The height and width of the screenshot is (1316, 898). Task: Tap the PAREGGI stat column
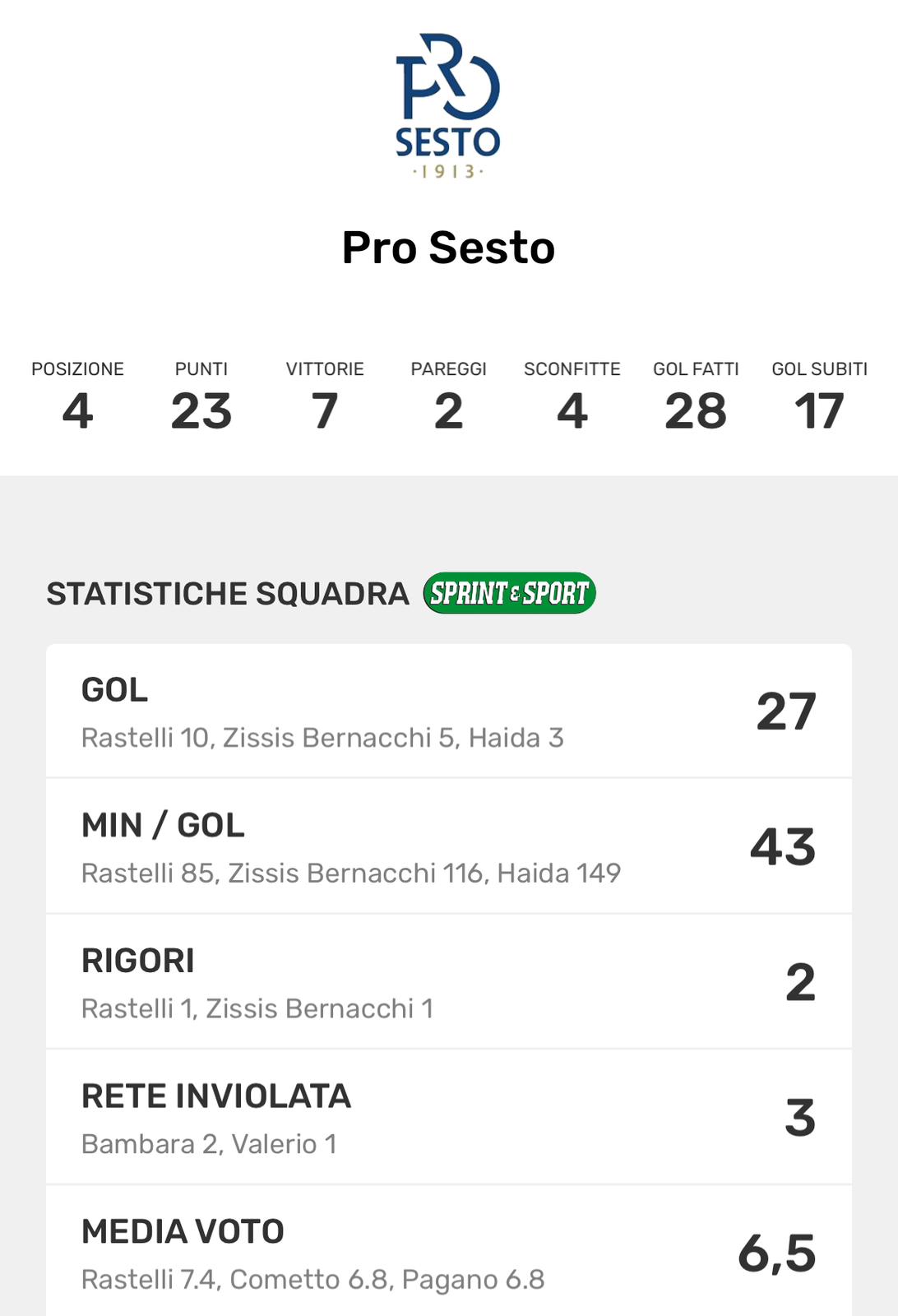pos(448,396)
